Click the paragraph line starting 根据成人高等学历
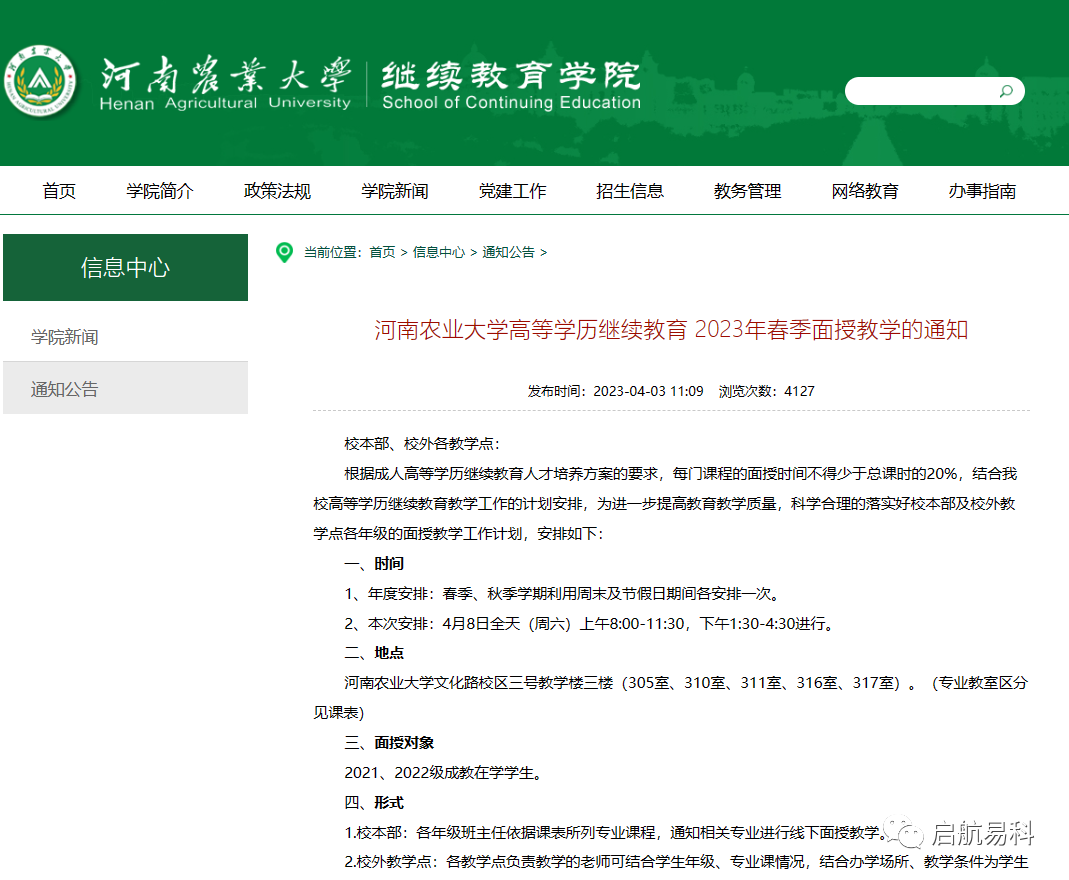Screen dimensions: 1069x880 (x=680, y=474)
